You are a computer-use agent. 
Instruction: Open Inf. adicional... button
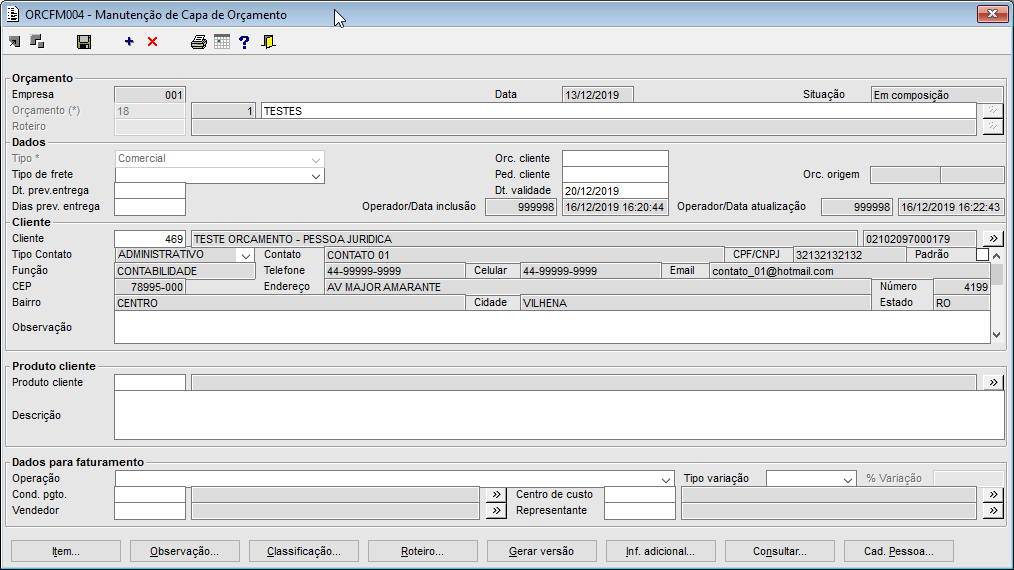click(x=661, y=551)
